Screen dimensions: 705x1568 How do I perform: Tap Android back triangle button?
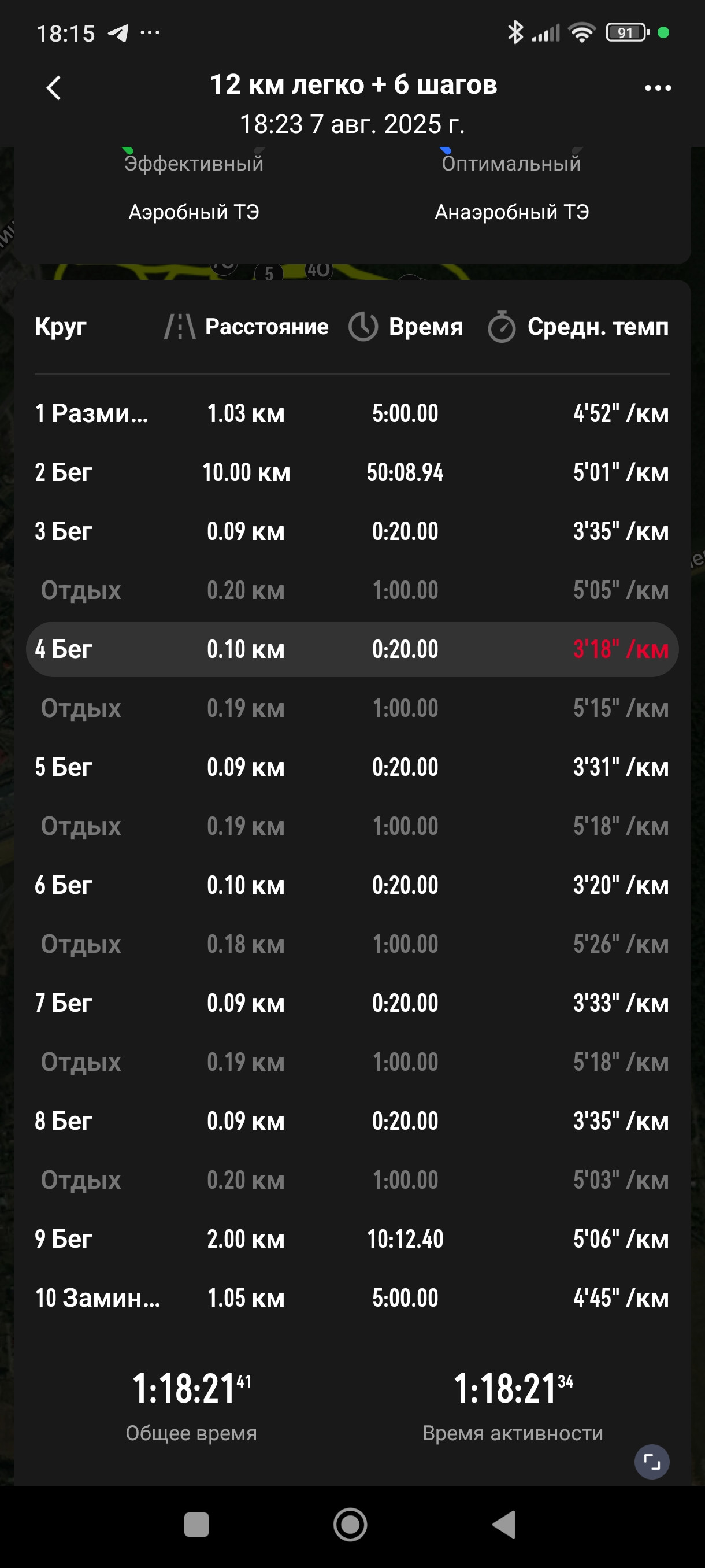click(504, 1525)
